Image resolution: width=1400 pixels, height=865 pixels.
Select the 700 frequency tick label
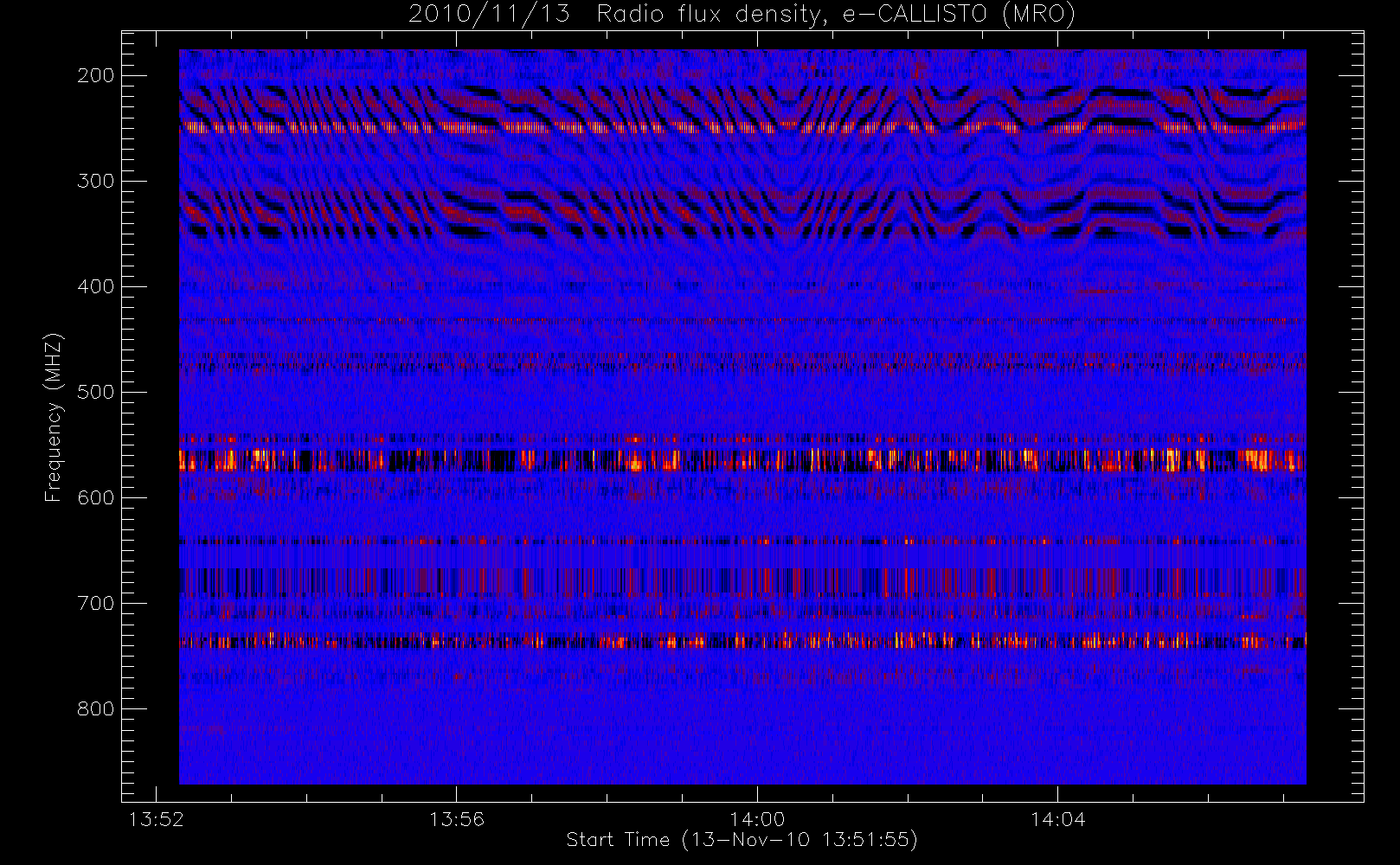pyautogui.click(x=96, y=603)
